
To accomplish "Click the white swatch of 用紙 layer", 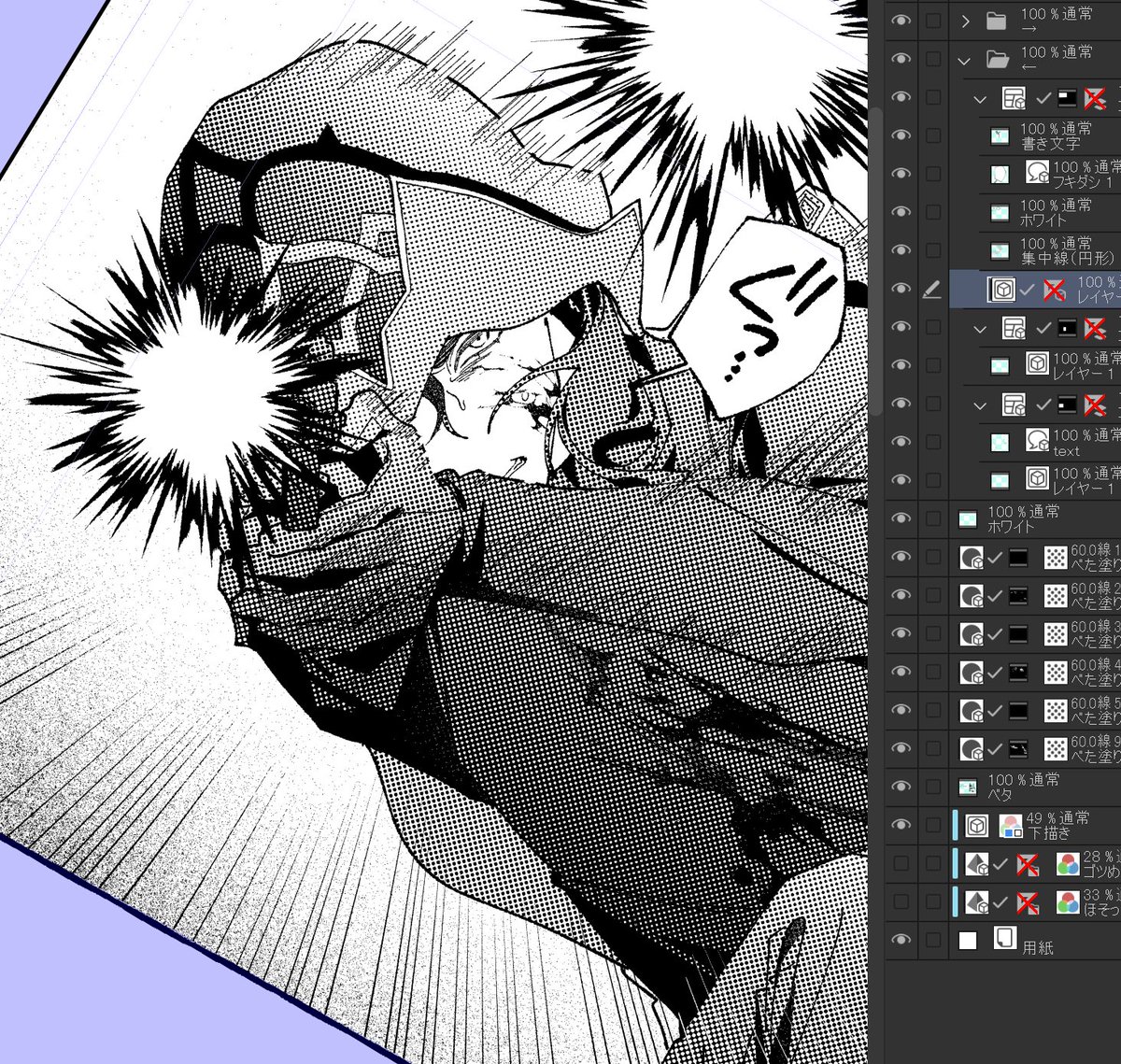I will coord(969,940).
